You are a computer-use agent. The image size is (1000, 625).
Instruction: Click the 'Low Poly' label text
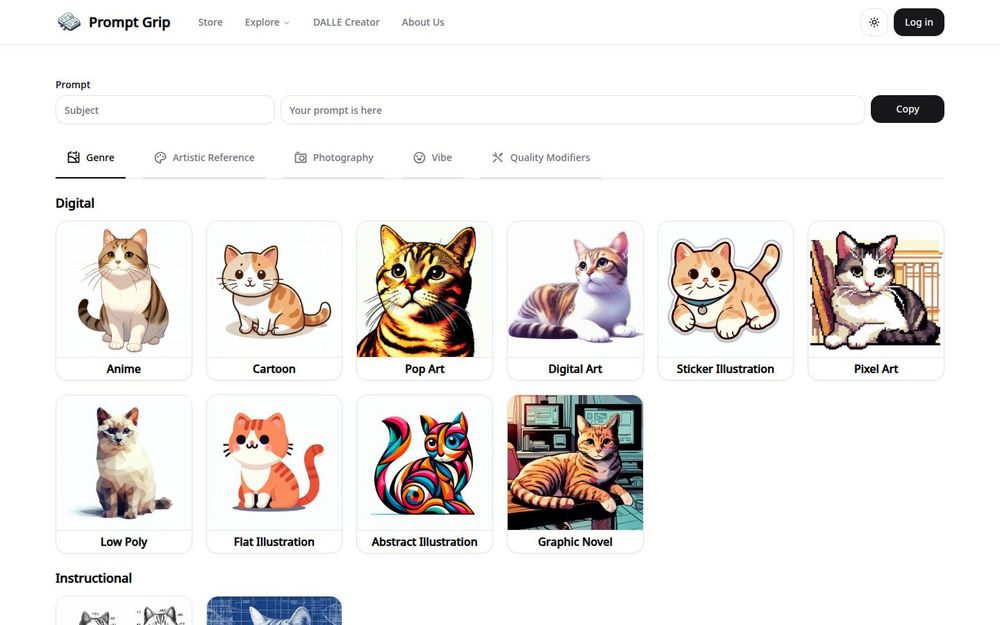coord(124,541)
